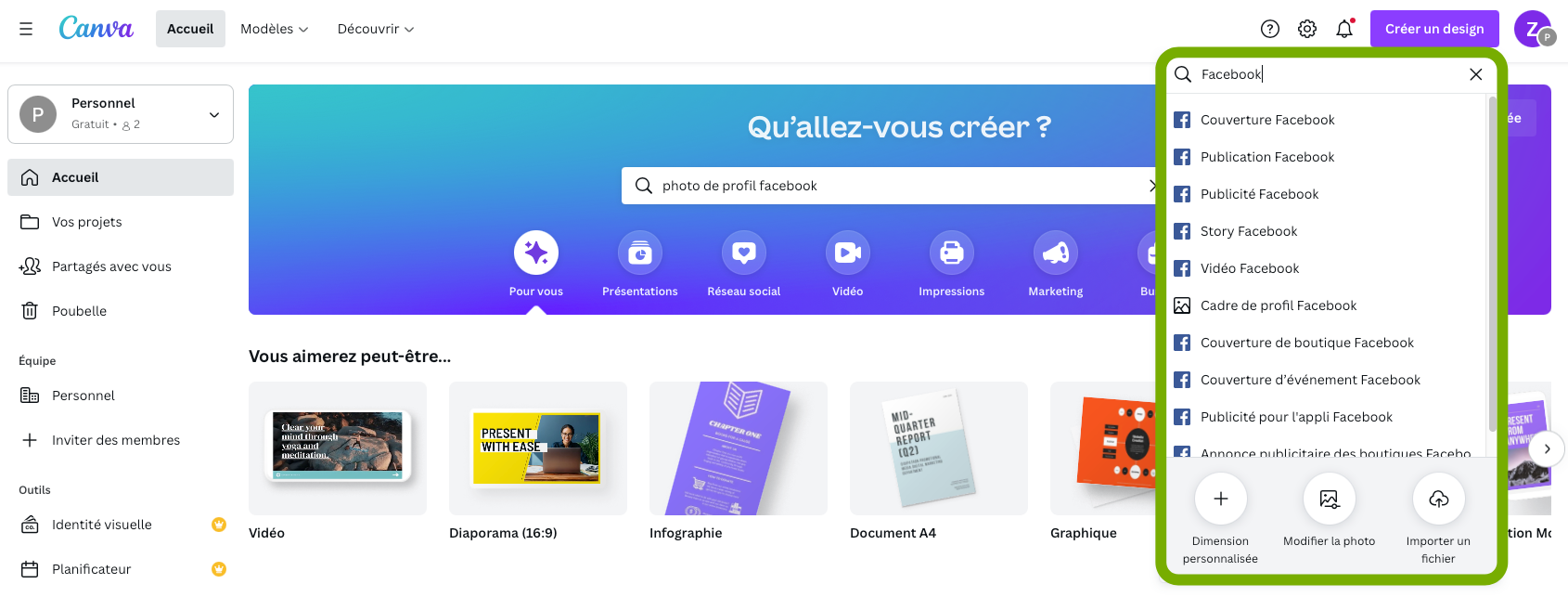The width and height of the screenshot is (1568, 597).
Task: Expand the Personnel team switcher chevron
Action: click(214, 115)
